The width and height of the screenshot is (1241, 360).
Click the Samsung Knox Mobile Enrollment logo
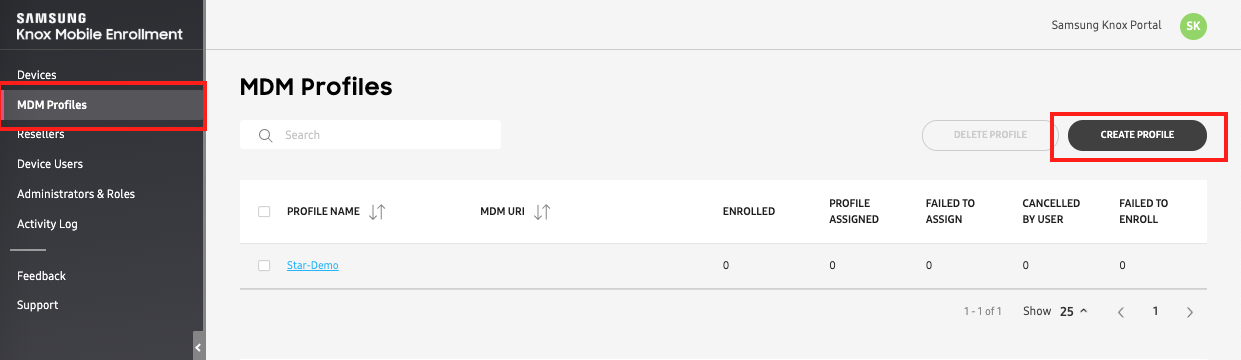pos(100,27)
